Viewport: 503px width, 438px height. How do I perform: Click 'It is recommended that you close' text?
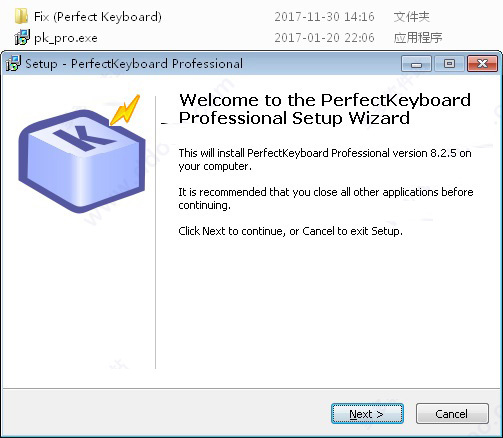click(326, 199)
